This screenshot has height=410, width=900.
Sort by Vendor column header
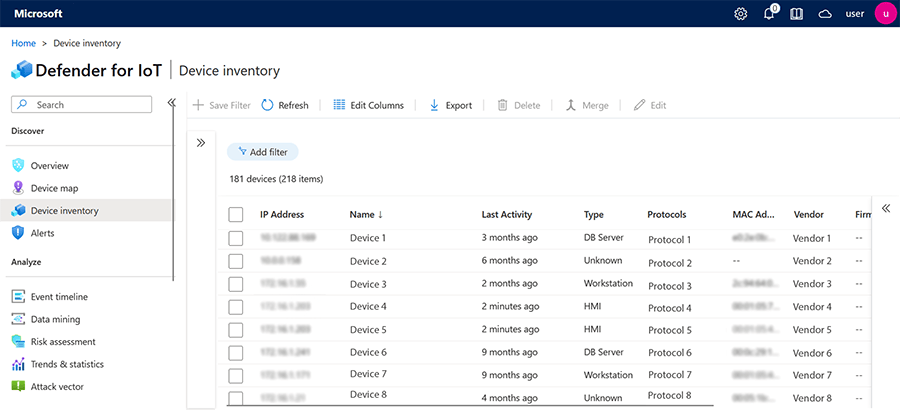coord(809,215)
